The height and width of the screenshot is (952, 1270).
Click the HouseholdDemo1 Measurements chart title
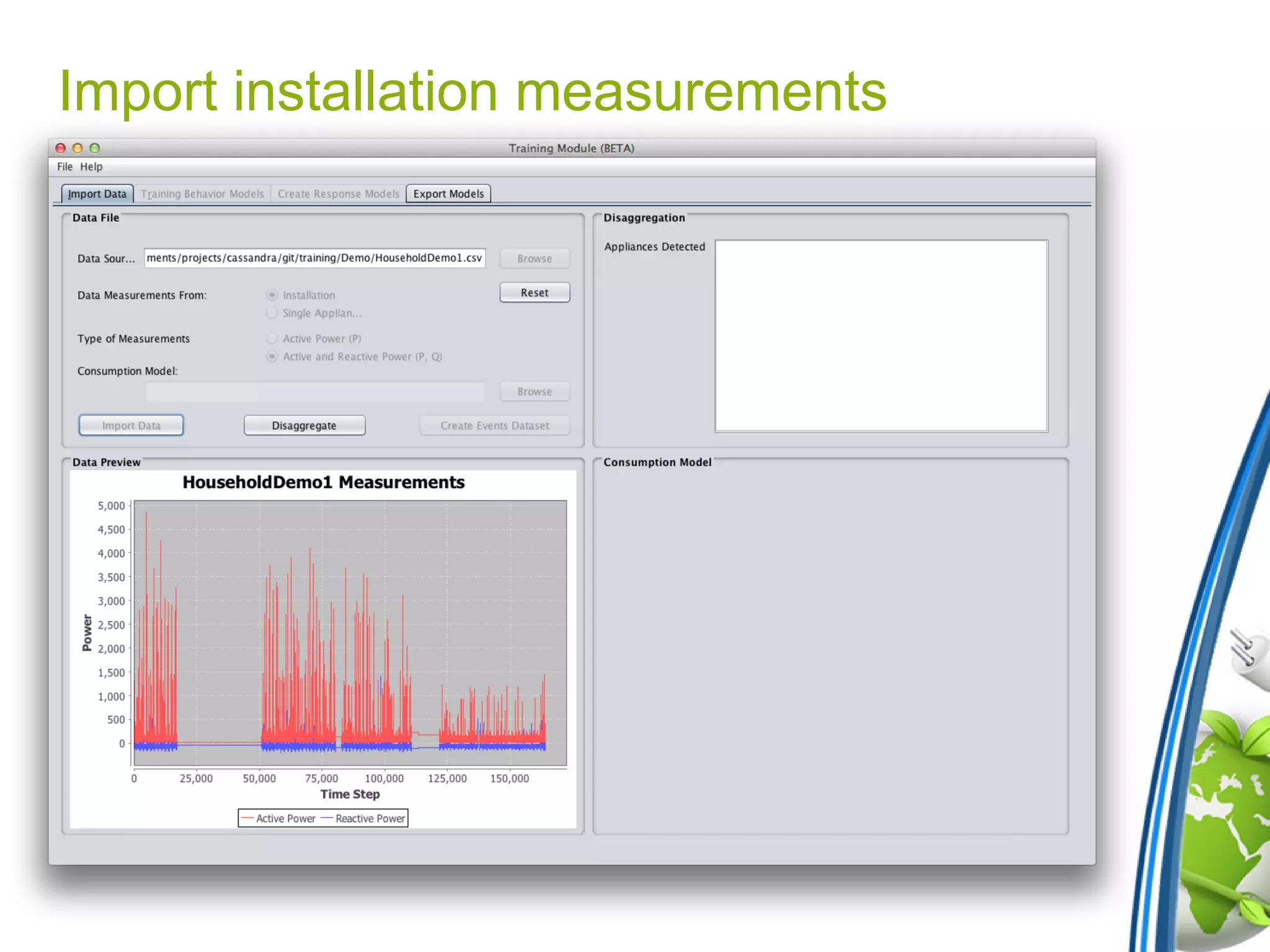pos(323,482)
